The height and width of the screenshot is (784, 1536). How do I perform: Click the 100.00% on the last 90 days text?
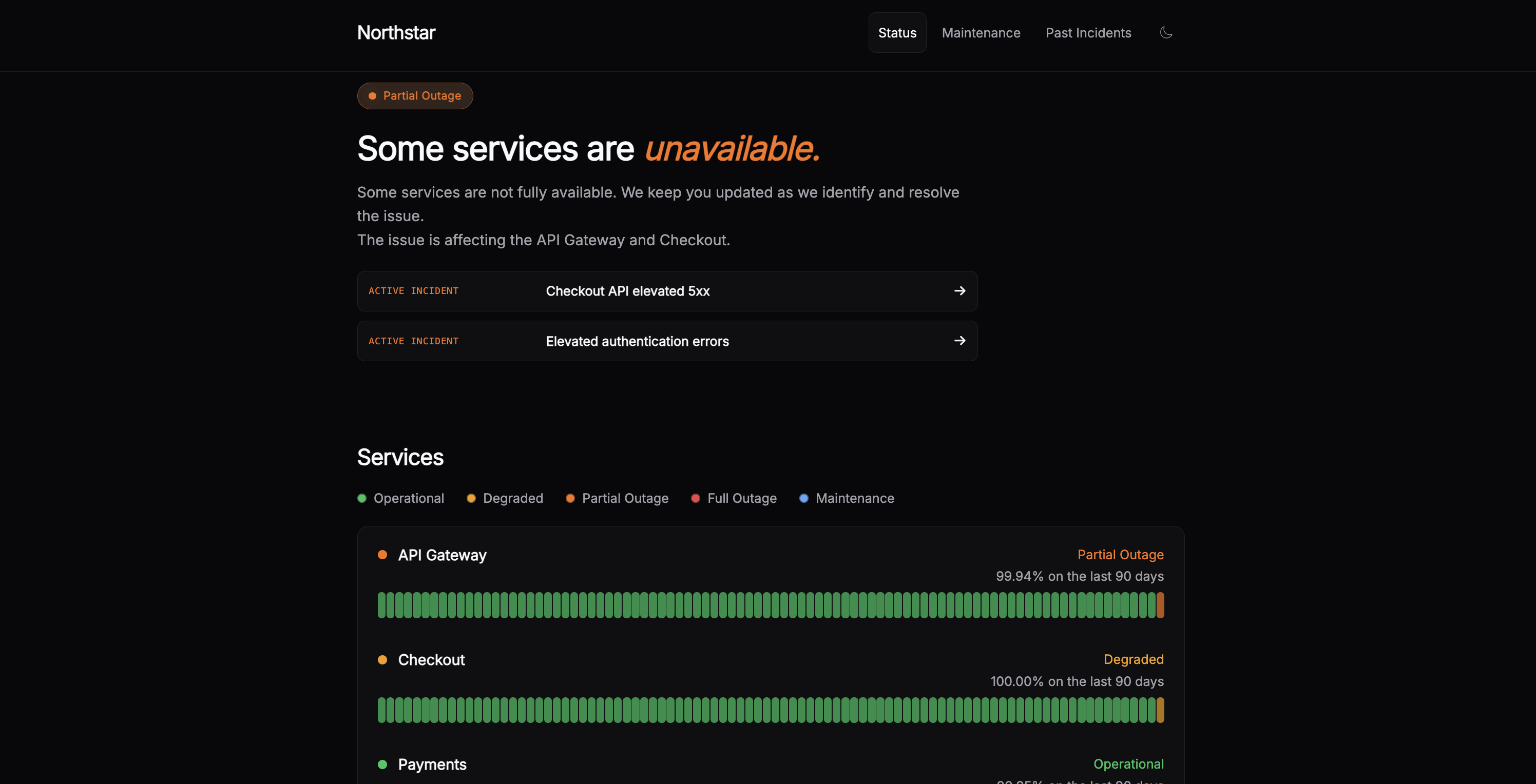tap(1077, 681)
